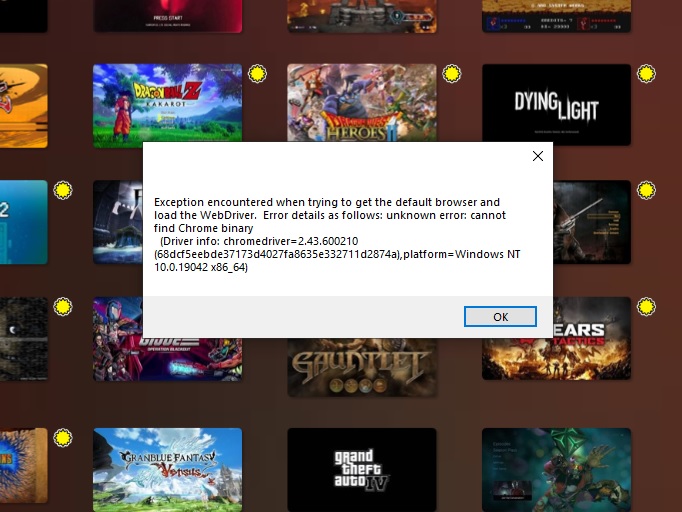Click yellow badge beside Dying Light
The image size is (682, 512).
(x=646, y=74)
